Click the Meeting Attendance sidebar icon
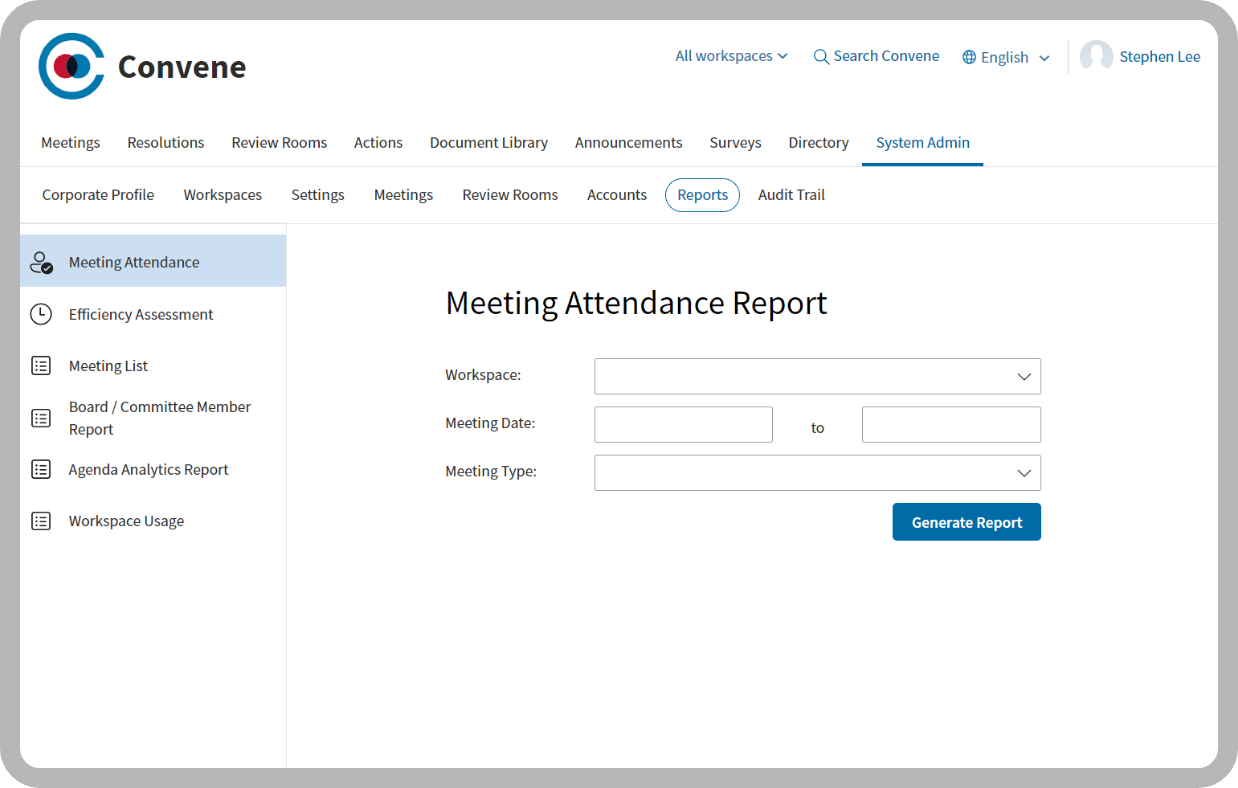Image resolution: width=1238 pixels, height=788 pixels. (x=41, y=263)
